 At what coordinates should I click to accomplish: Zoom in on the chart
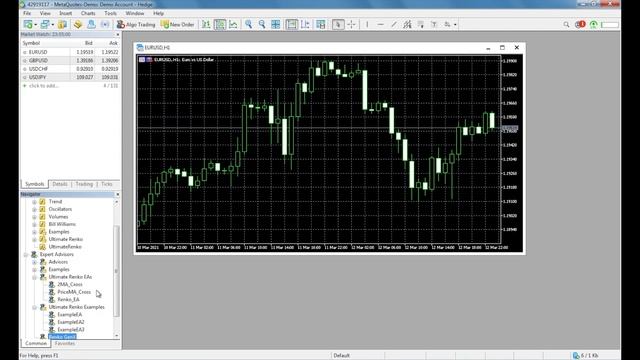(x=248, y=24)
